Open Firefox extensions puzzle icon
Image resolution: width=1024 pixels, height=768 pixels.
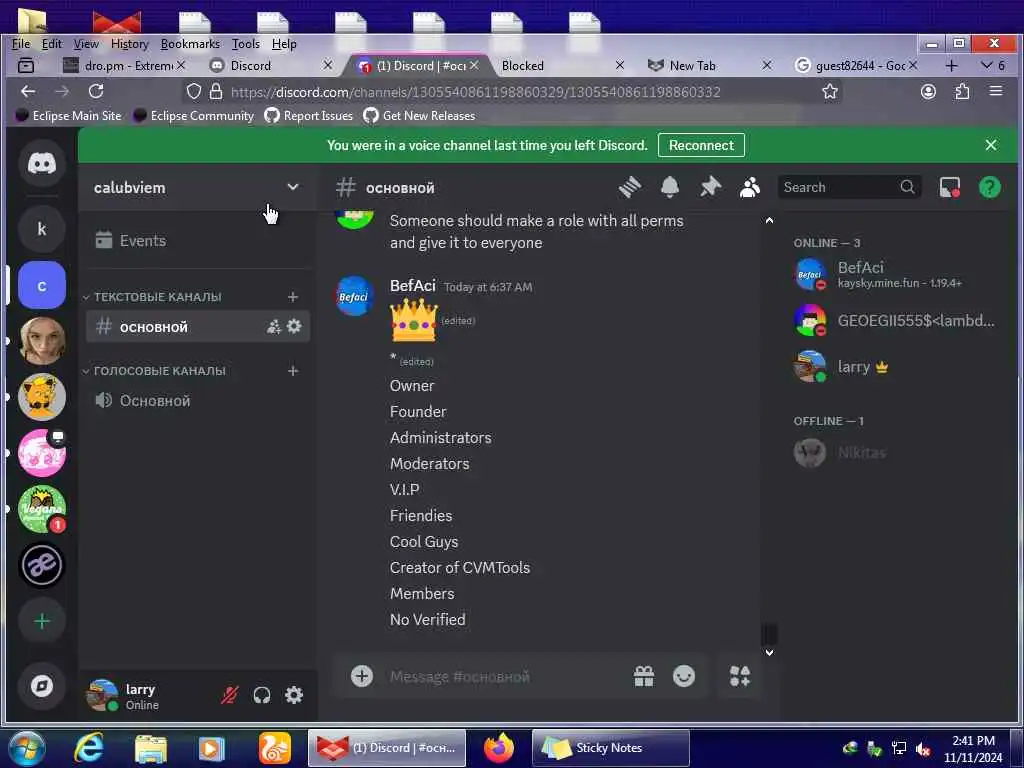(962, 91)
